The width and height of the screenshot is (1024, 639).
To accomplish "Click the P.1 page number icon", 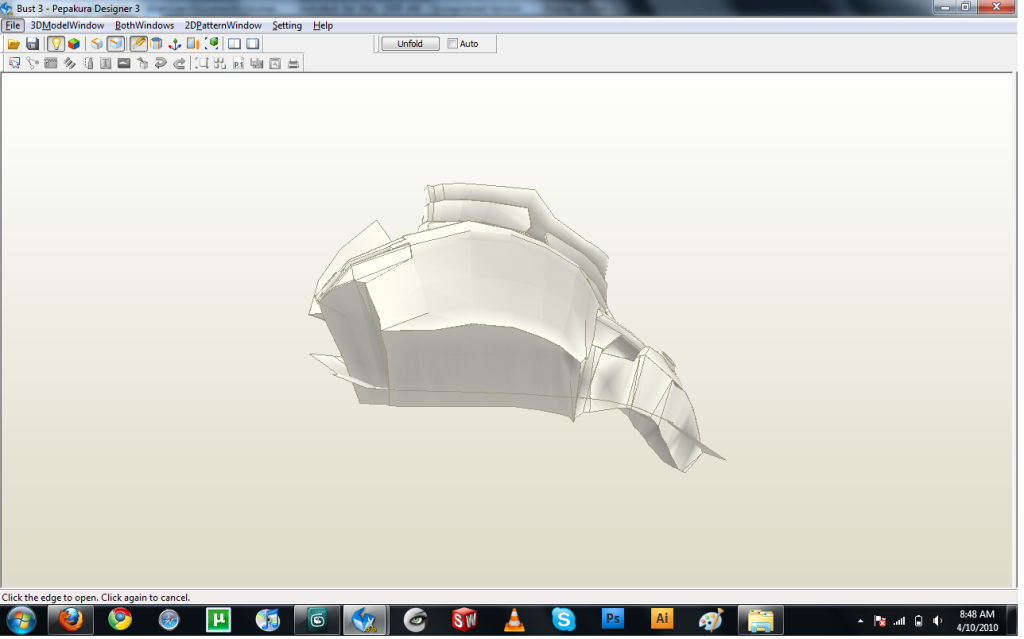I will 238,63.
